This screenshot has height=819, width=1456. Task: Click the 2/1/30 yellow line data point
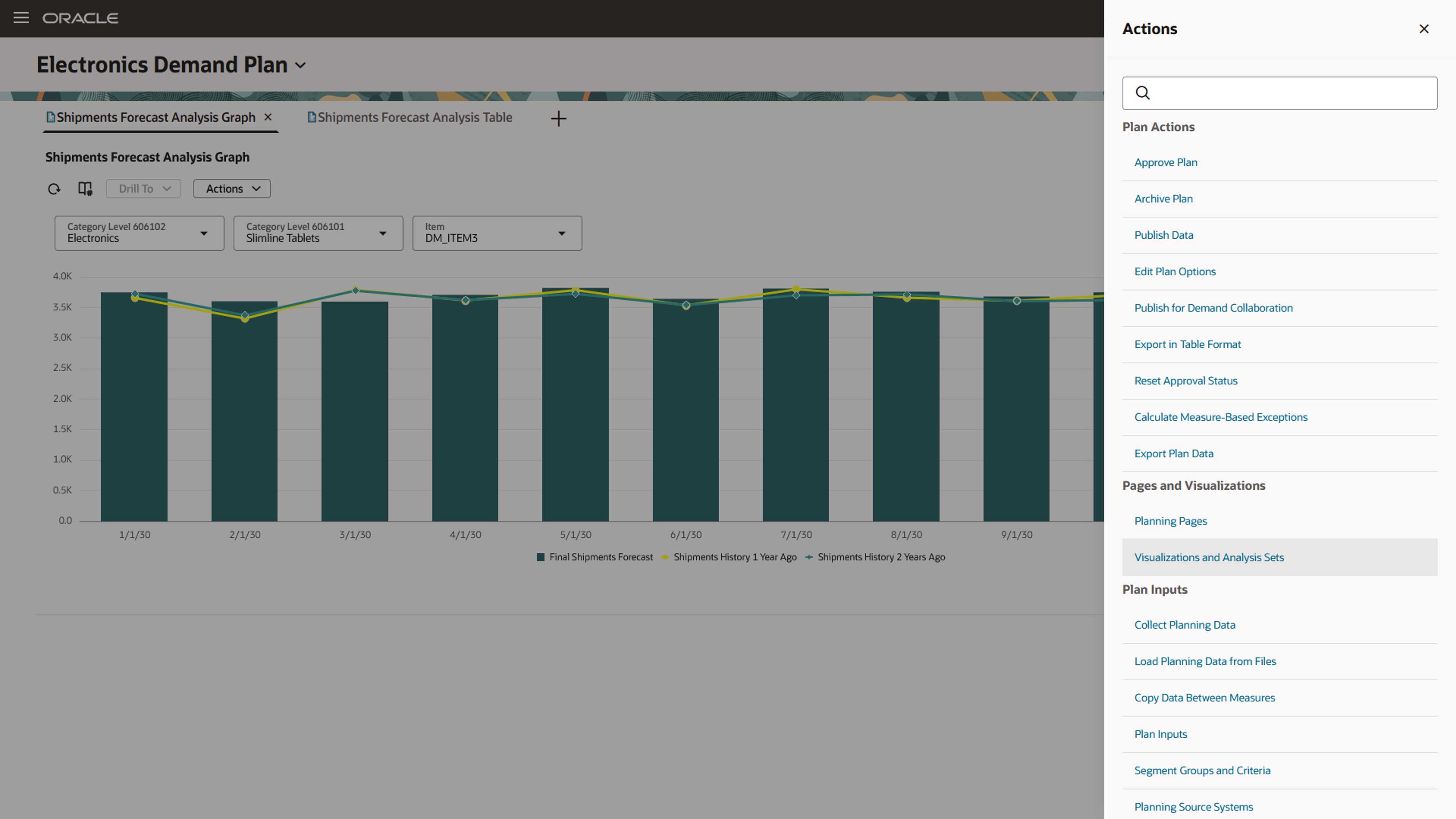(x=245, y=319)
